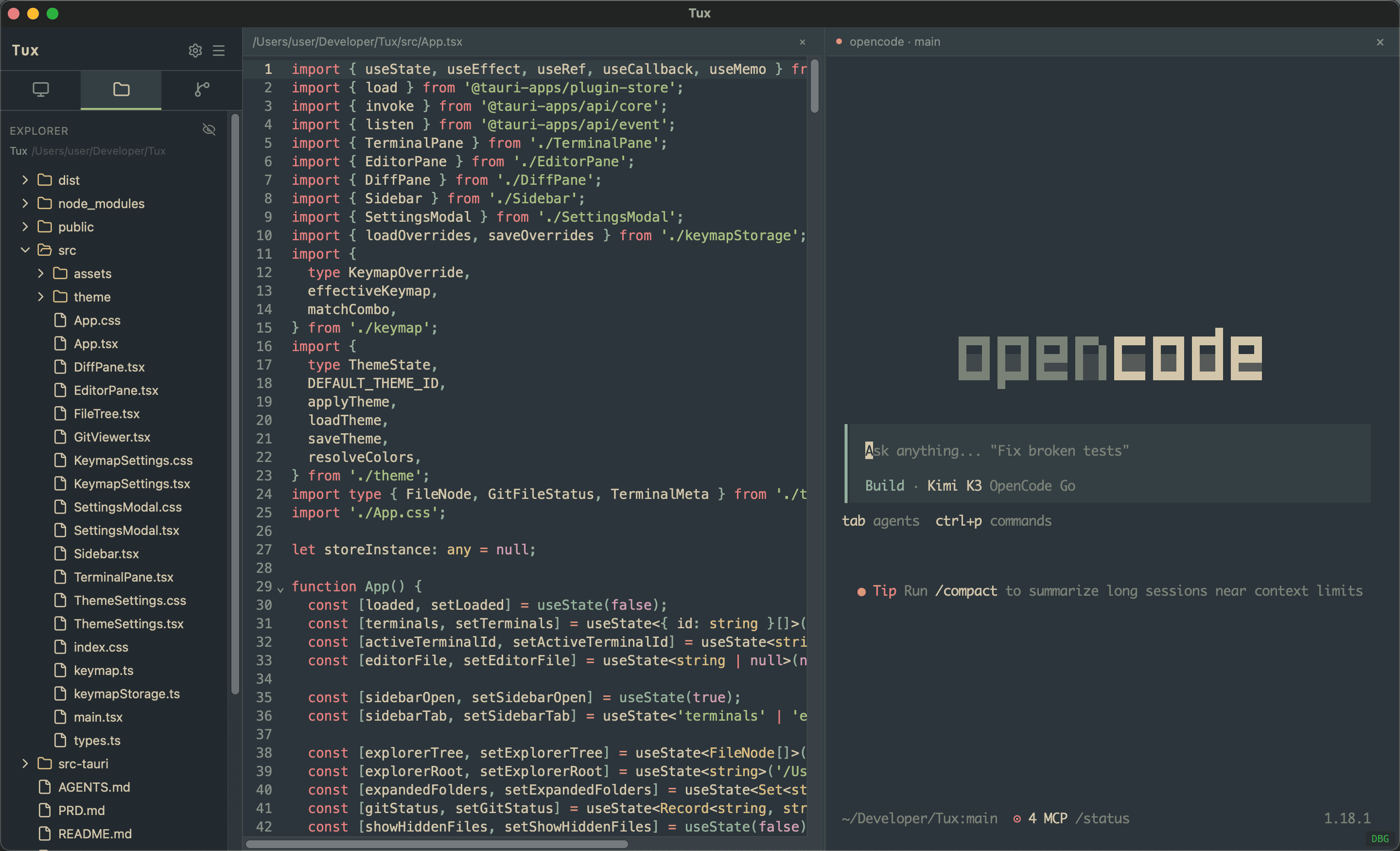The image size is (1400, 851).
Task: Click the App.tsx file icon
Action: click(x=60, y=343)
